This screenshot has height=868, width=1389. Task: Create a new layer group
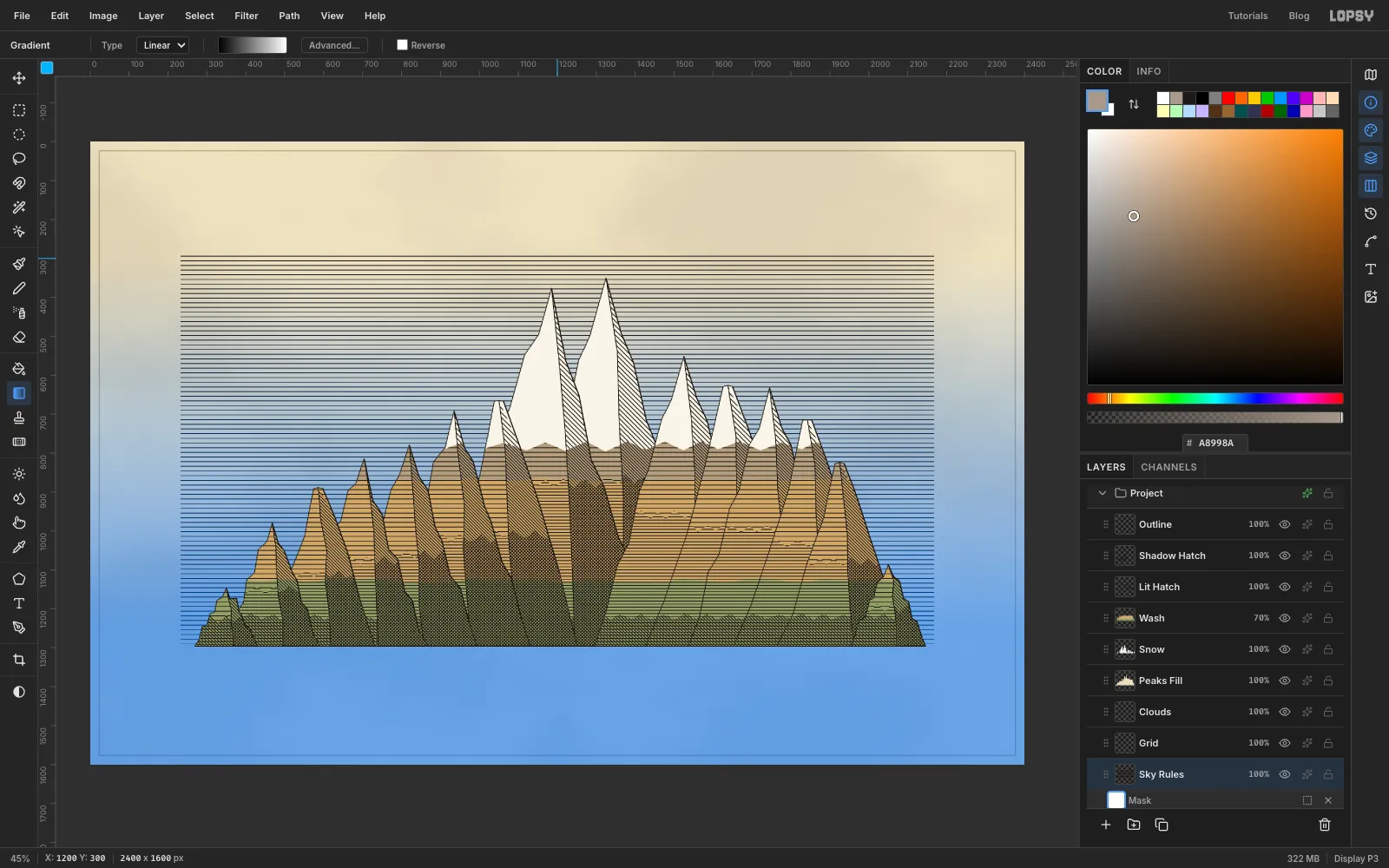tap(1134, 825)
